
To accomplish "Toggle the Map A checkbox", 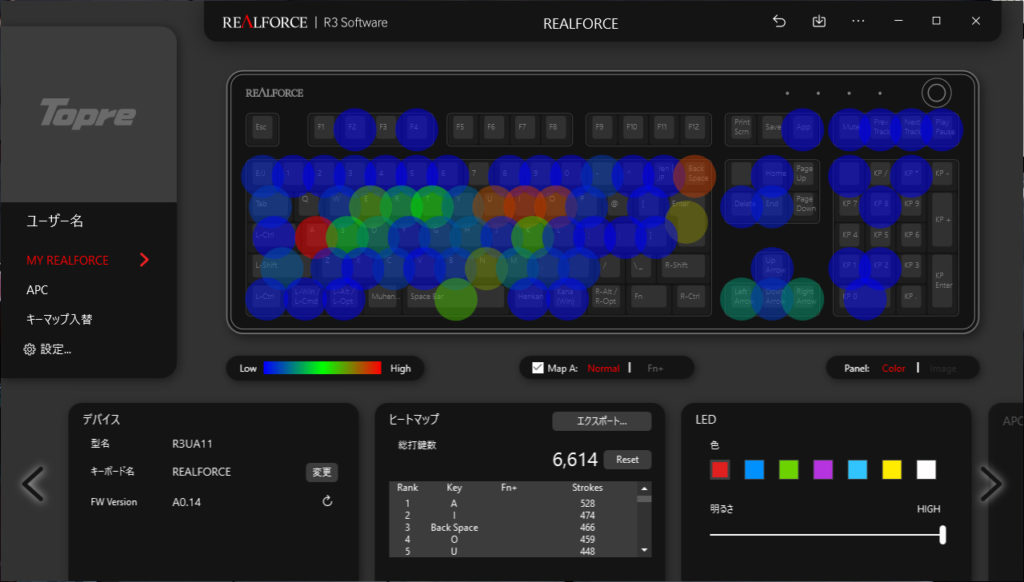I will (538, 368).
